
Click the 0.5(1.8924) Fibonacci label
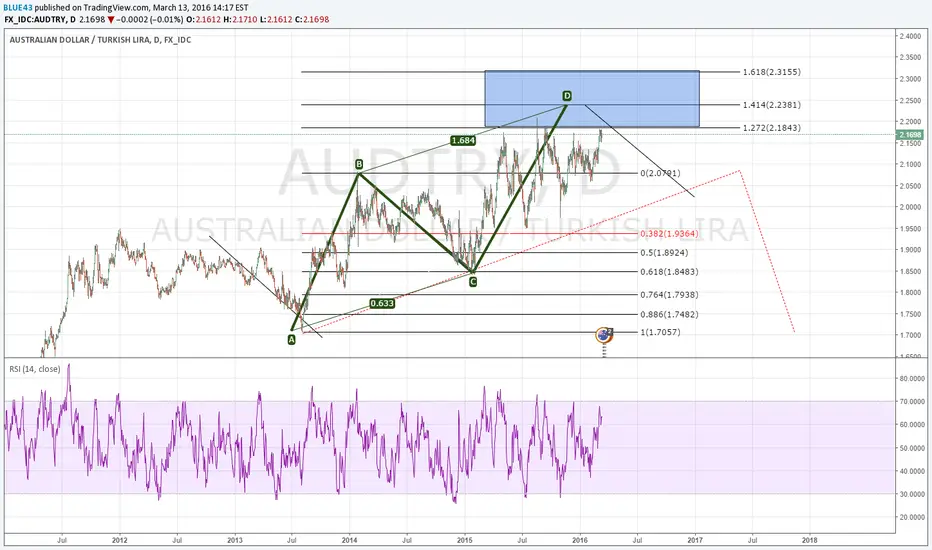pos(665,253)
